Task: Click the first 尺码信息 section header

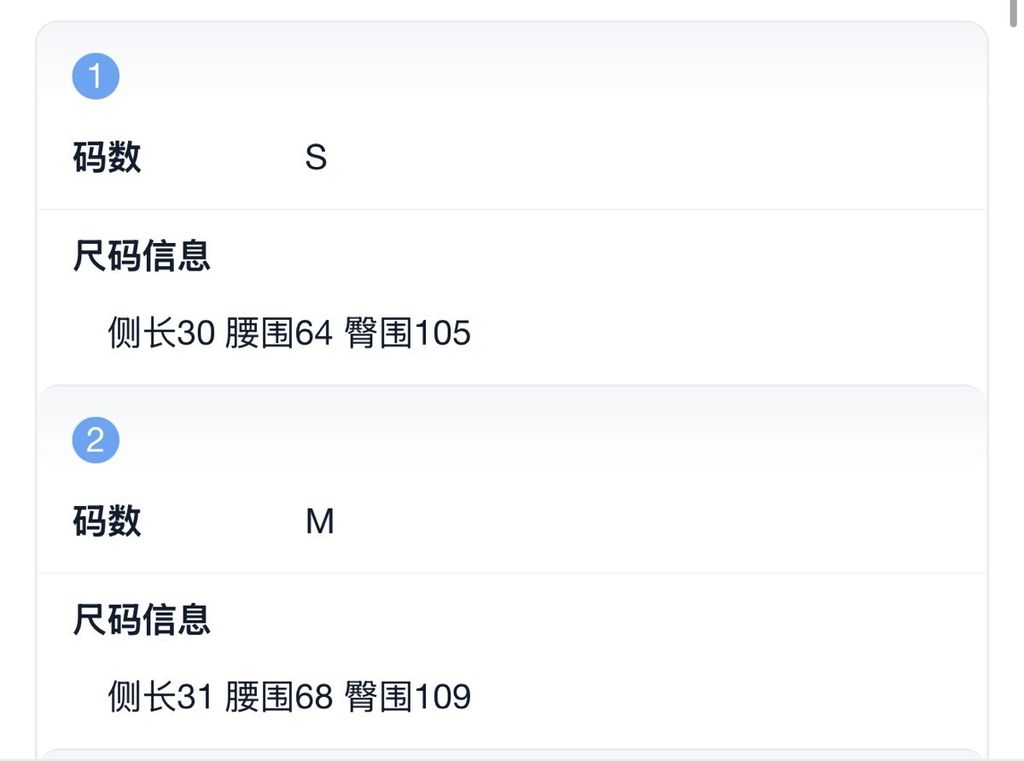Action: pos(141,256)
